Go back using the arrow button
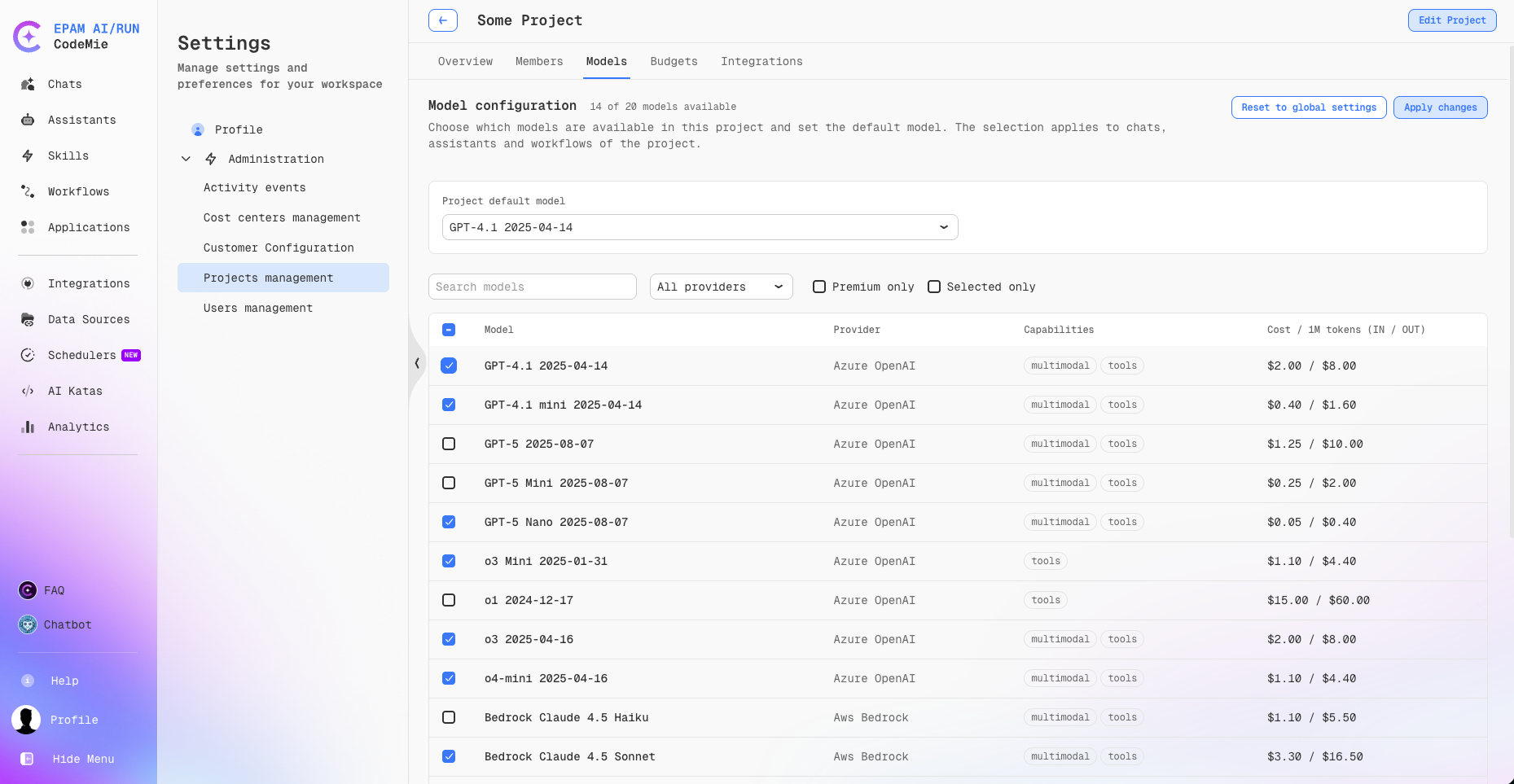The width and height of the screenshot is (1514, 784). tap(443, 20)
